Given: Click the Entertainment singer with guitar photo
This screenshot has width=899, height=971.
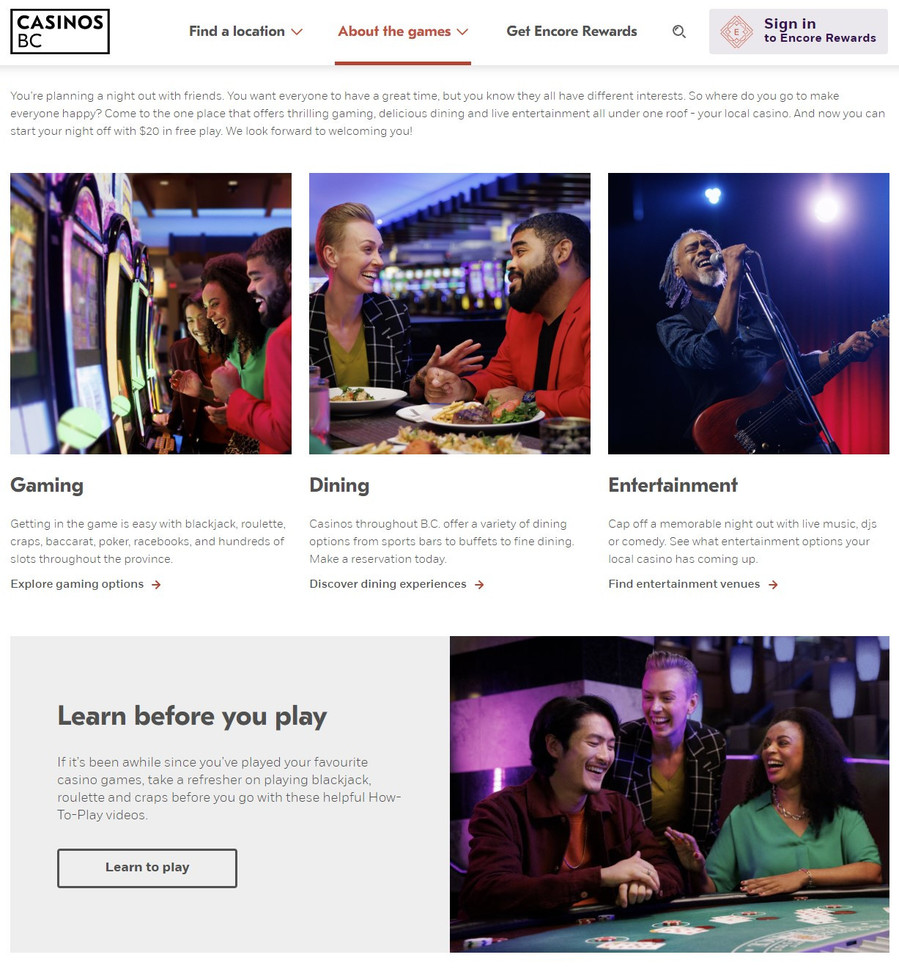Looking at the screenshot, I should [749, 313].
